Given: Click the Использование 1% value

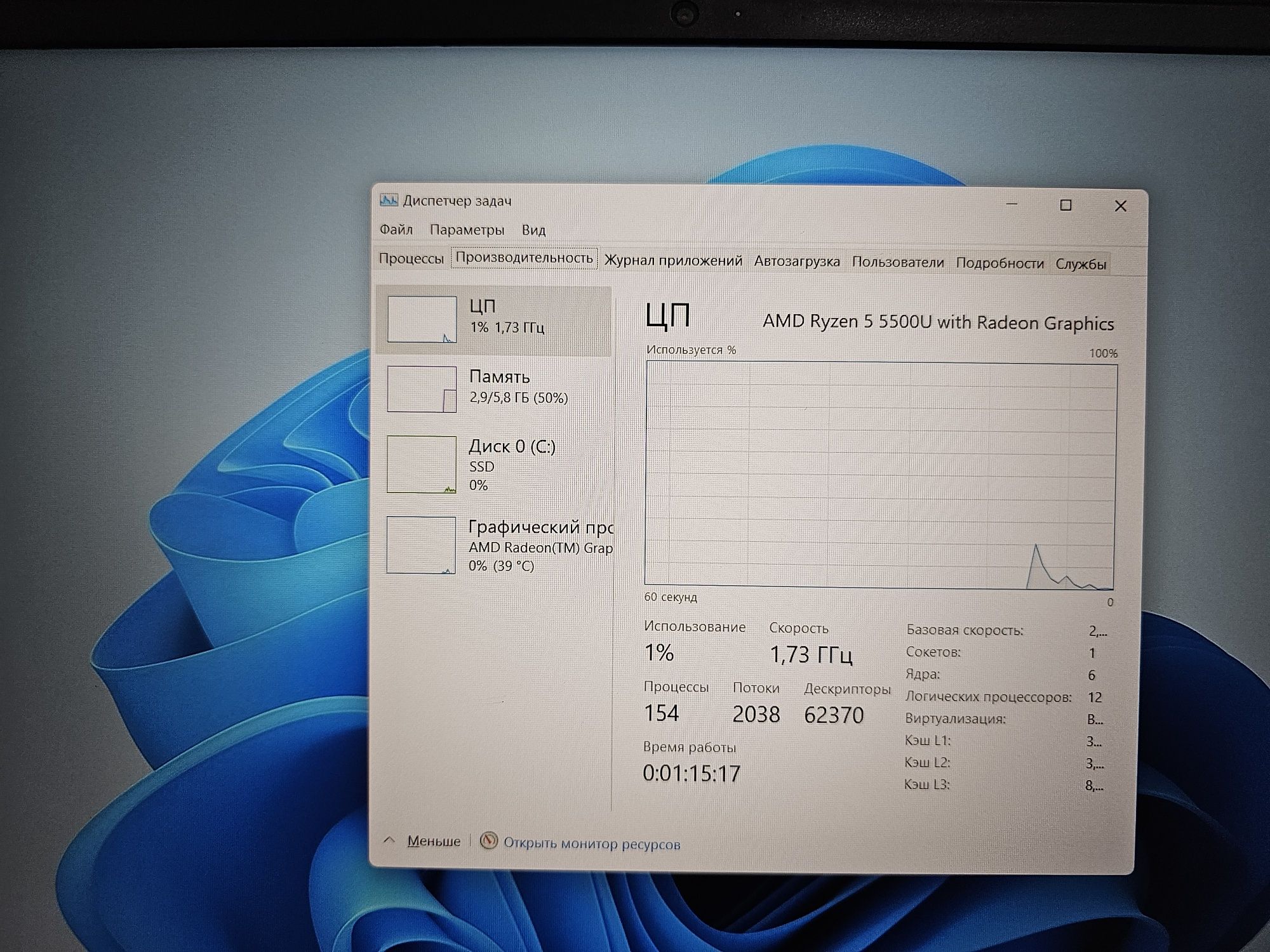Looking at the screenshot, I should point(659,652).
